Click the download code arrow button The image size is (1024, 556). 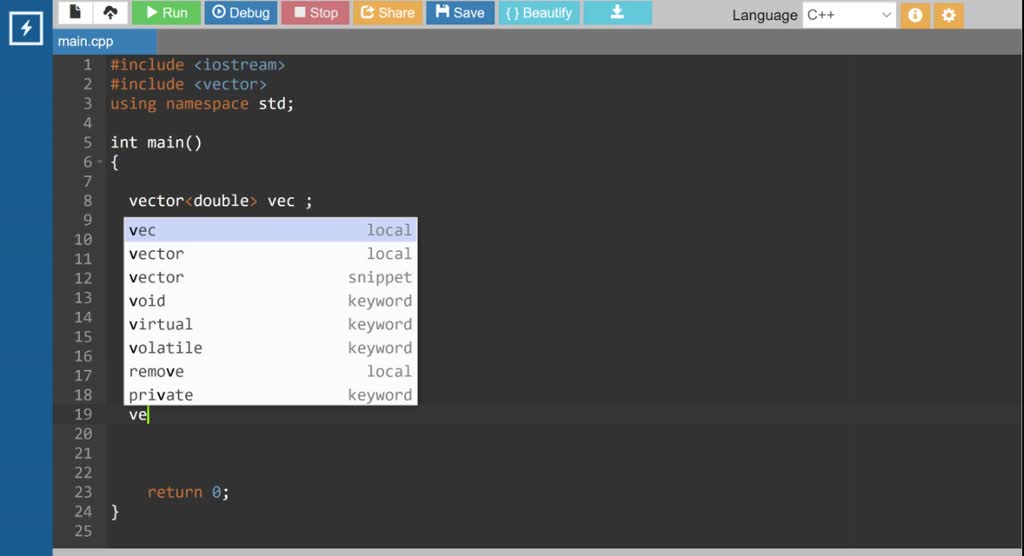tap(617, 13)
